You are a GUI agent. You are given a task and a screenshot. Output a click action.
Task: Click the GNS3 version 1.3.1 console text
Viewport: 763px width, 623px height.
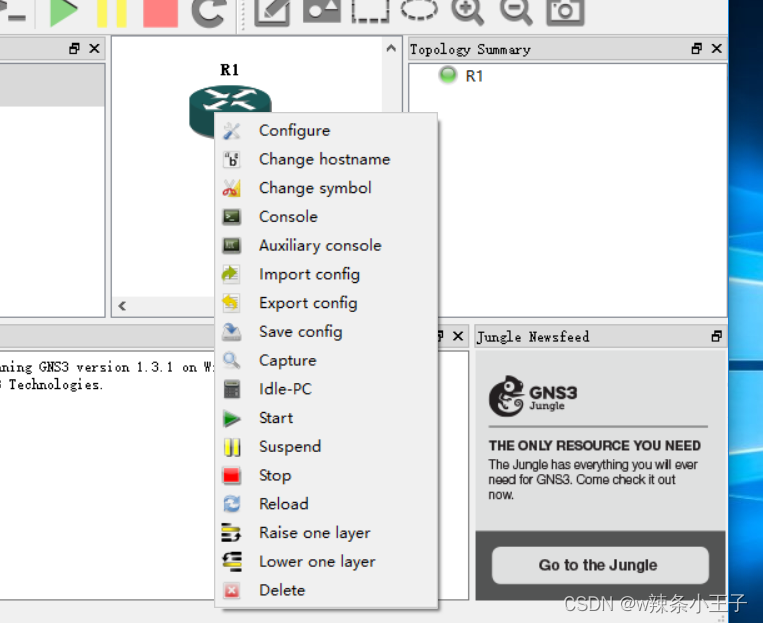point(106,367)
